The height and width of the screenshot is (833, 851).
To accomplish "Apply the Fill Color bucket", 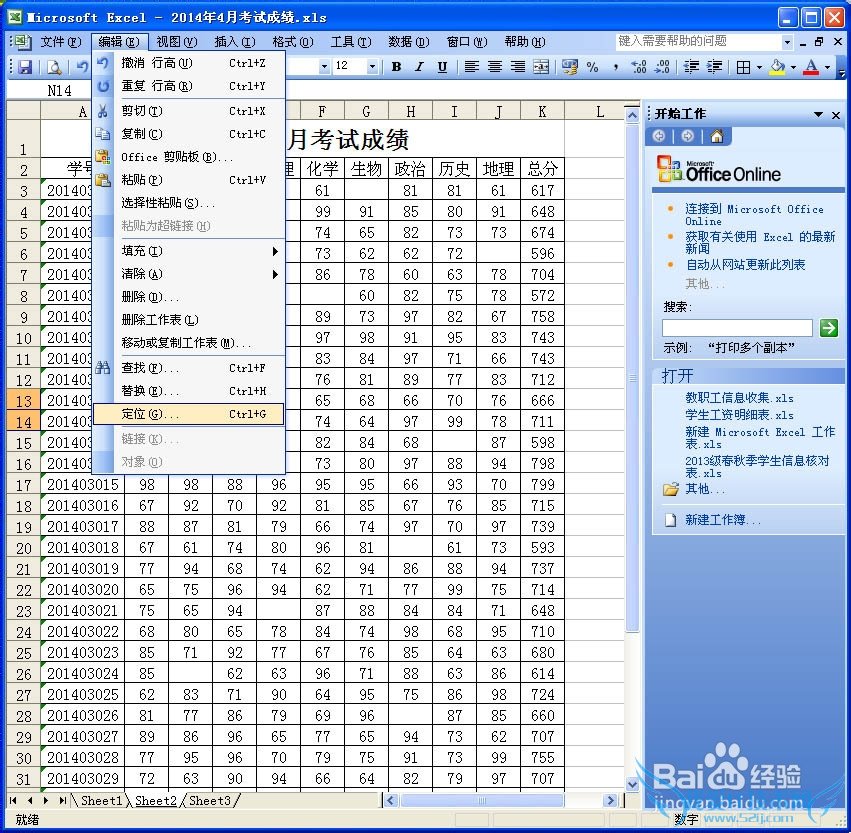I will [x=778, y=67].
